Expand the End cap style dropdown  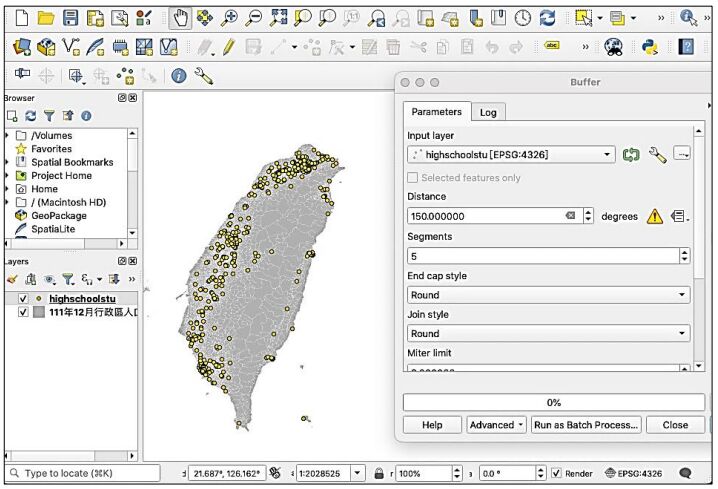(x=548, y=295)
